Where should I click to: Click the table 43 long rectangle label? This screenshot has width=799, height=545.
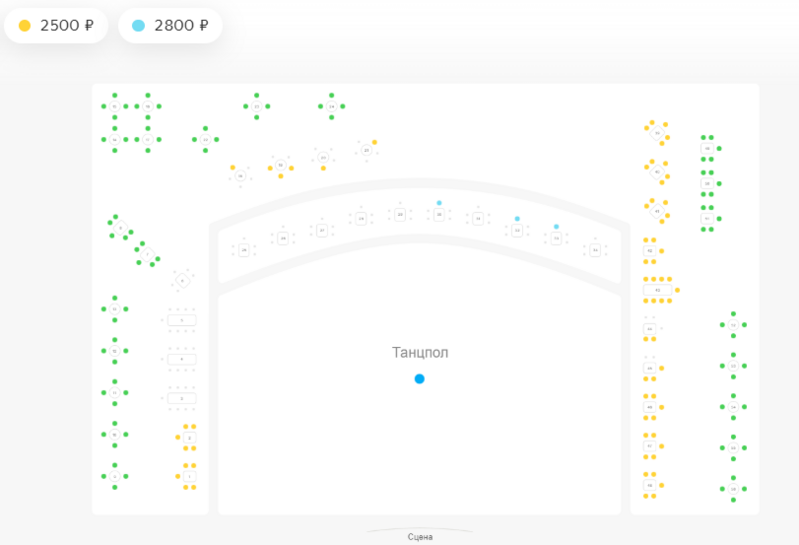coord(657,290)
